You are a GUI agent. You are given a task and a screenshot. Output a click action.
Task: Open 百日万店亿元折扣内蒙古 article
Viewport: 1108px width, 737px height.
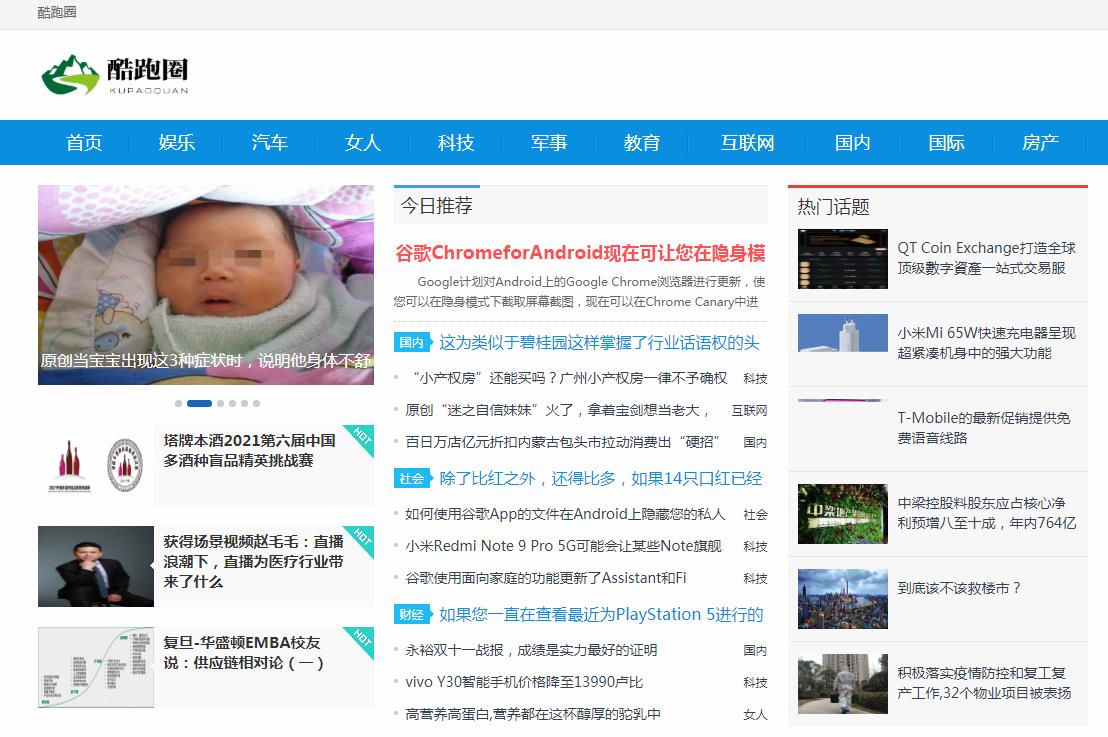562,442
